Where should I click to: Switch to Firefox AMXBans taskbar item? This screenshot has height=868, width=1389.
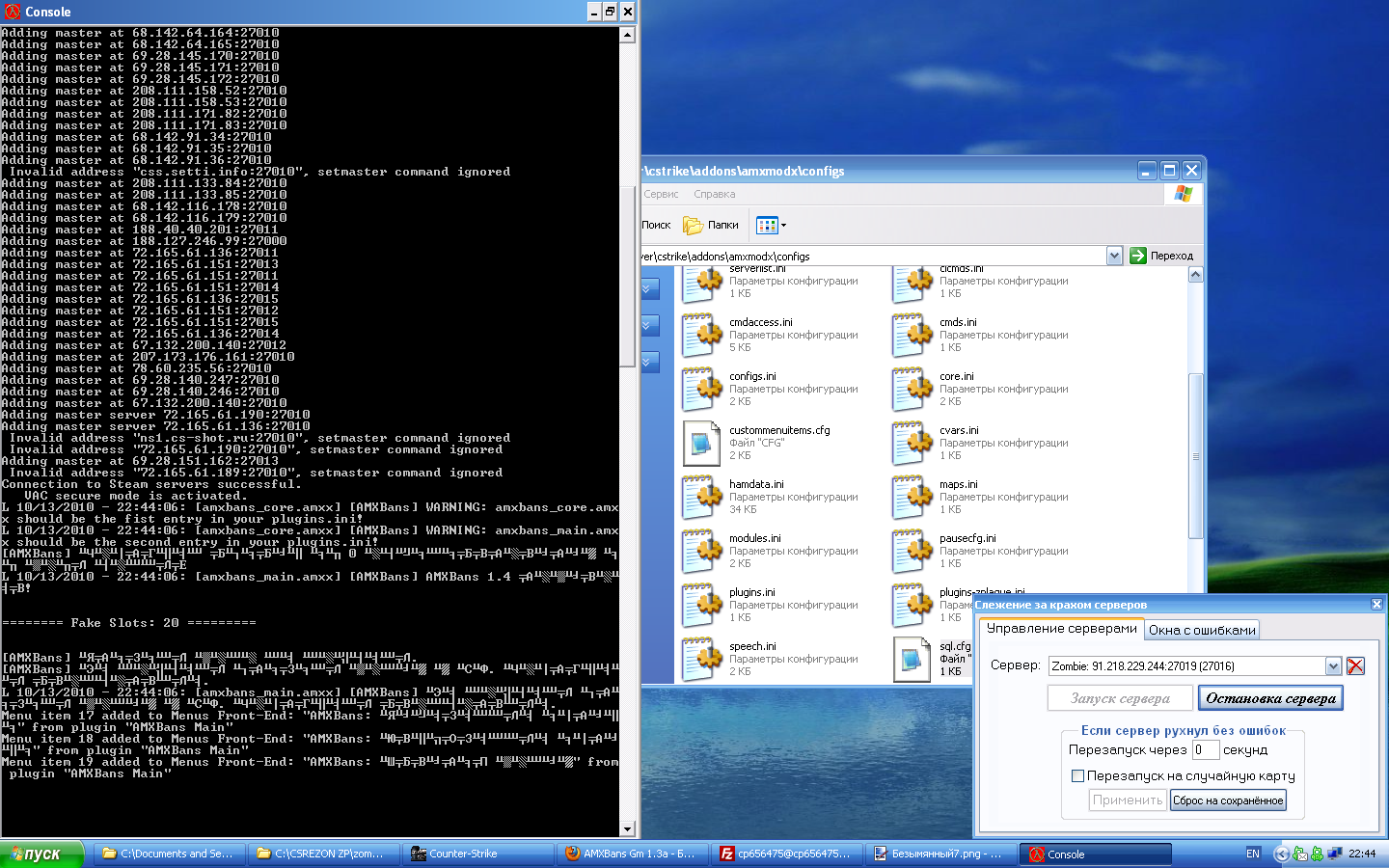coord(632,854)
